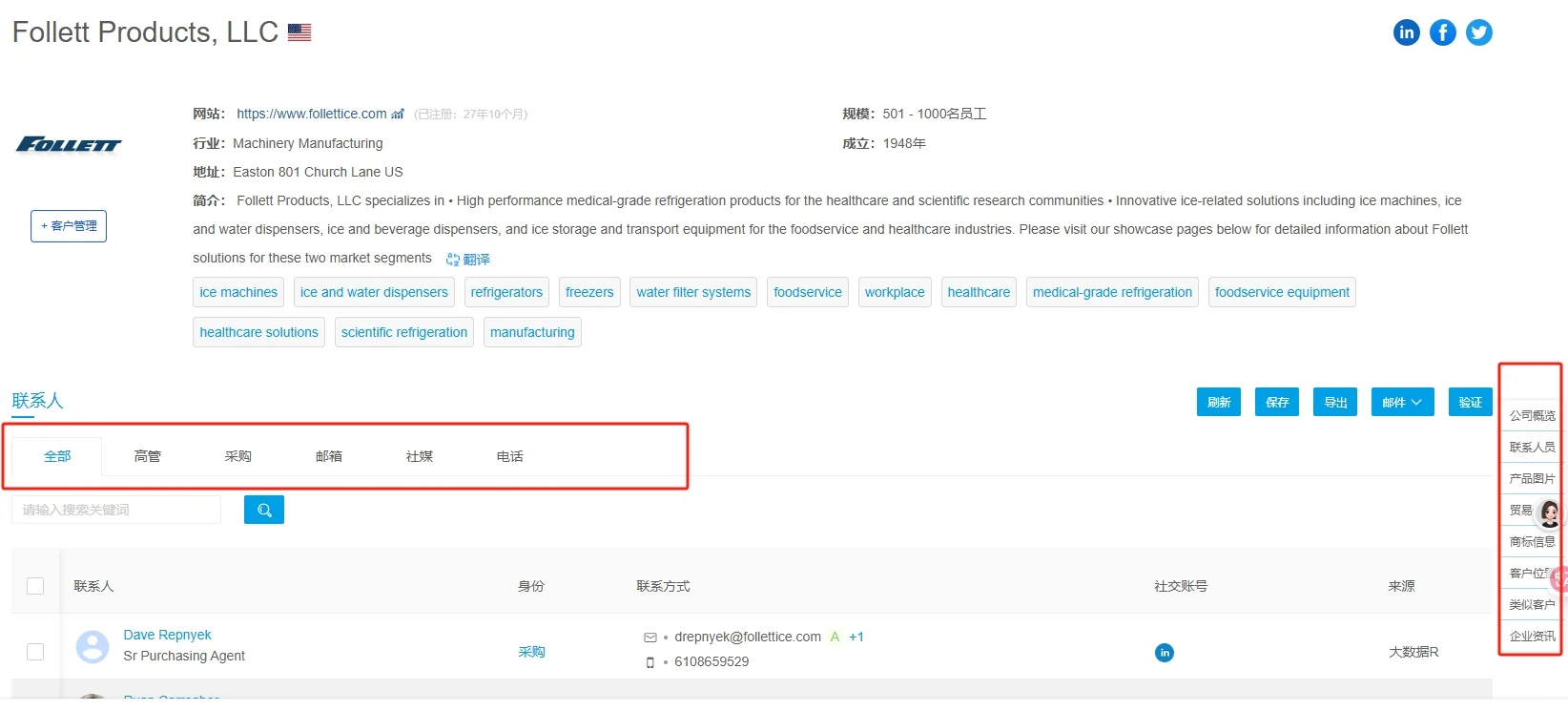Image resolution: width=1568 pixels, height=711 pixels.
Task: Switch to the 全部 contacts tab
Action: 57,456
